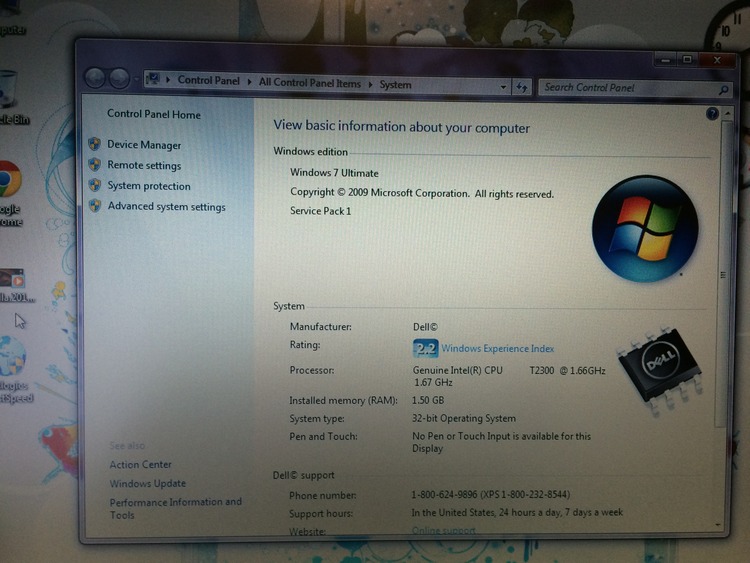This screenshot has height=563, width=750.
Task: Maximize the System window
Action: 687,60
